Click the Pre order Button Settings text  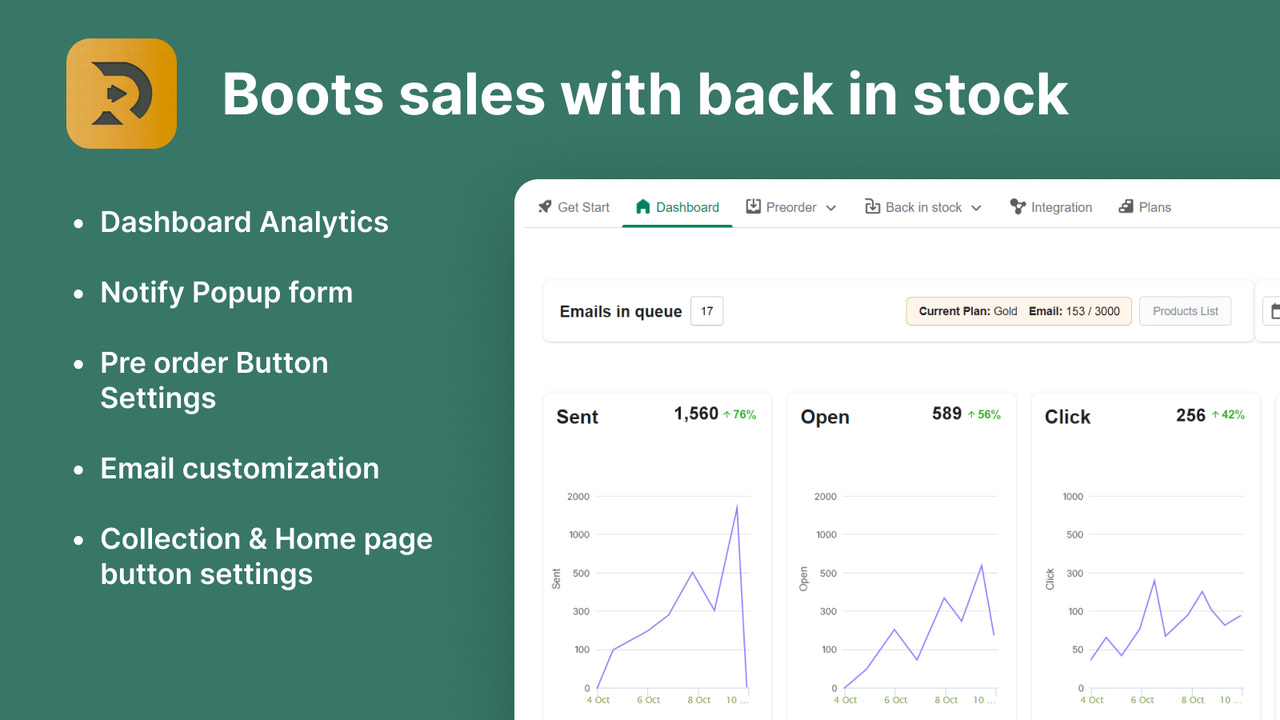click(x=214, y=380)
